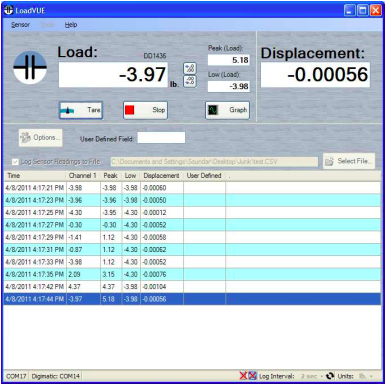Click the Time column header
The width and height of the screenshot is (386, 385).
coord(35,176)
